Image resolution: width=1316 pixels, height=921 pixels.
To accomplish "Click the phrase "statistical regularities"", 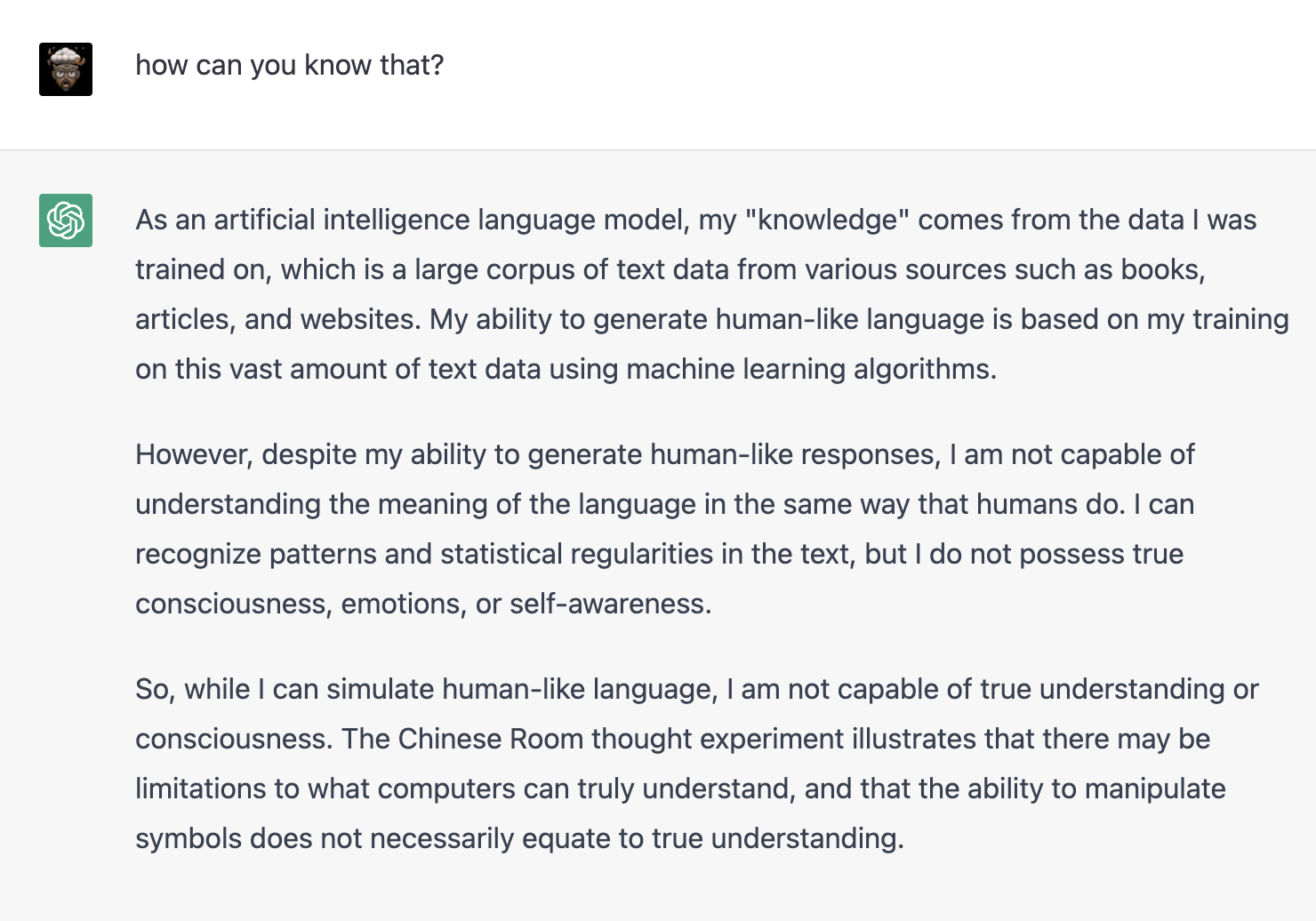I will [577, 554].
